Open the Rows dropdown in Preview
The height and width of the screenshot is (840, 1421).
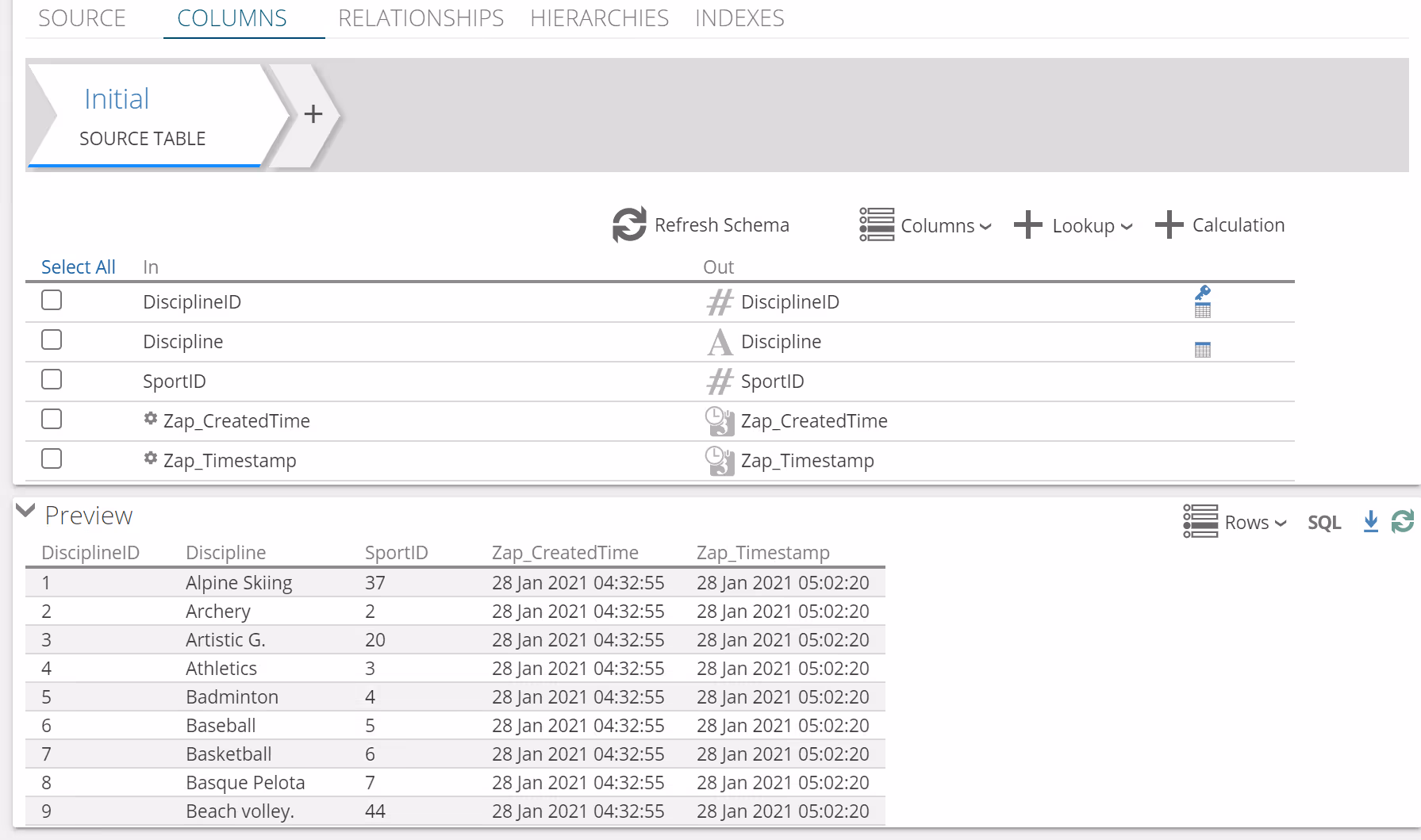pyautogui.click(x=1235, y=522)
